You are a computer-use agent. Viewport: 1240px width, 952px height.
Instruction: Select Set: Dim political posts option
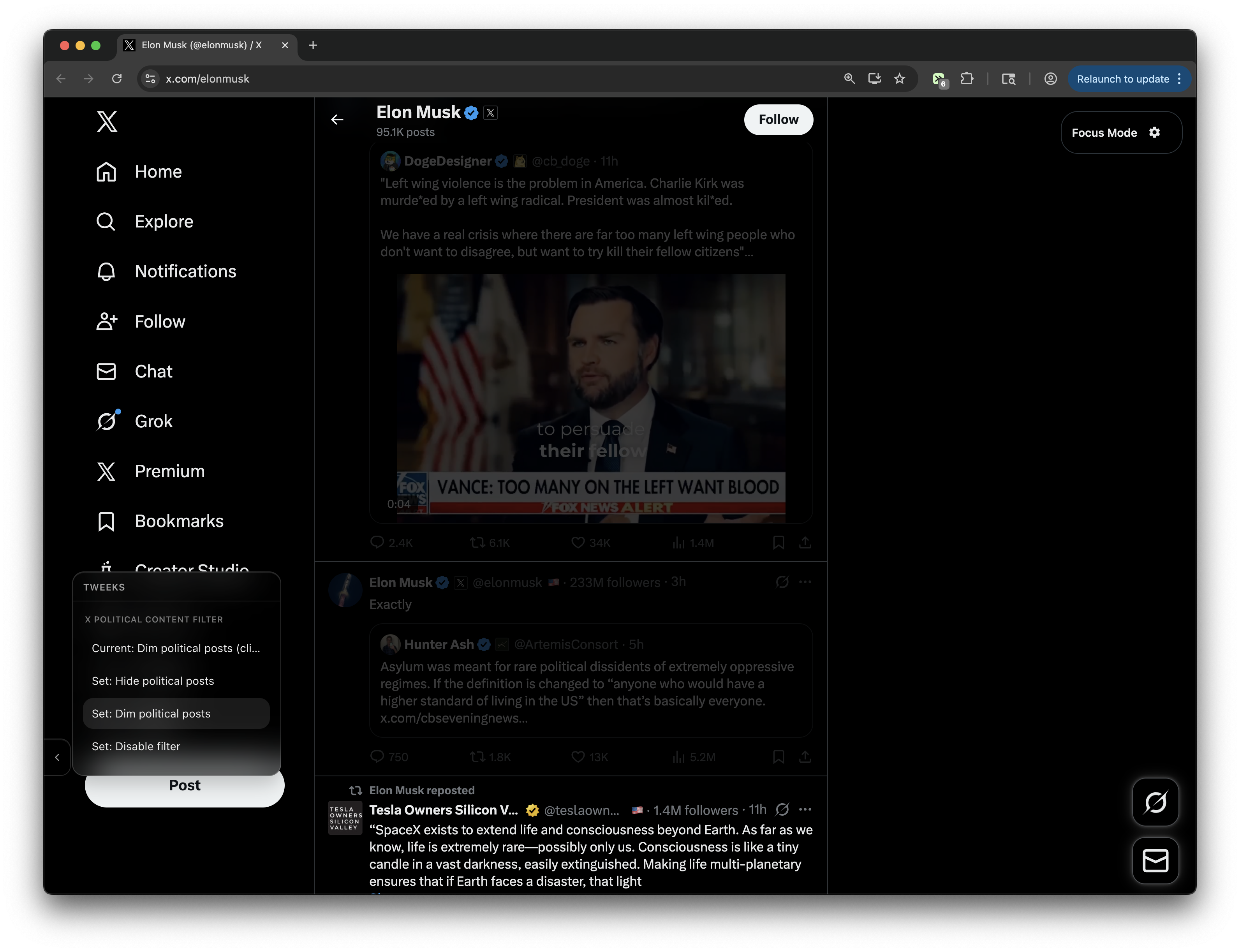coord(151,714)
